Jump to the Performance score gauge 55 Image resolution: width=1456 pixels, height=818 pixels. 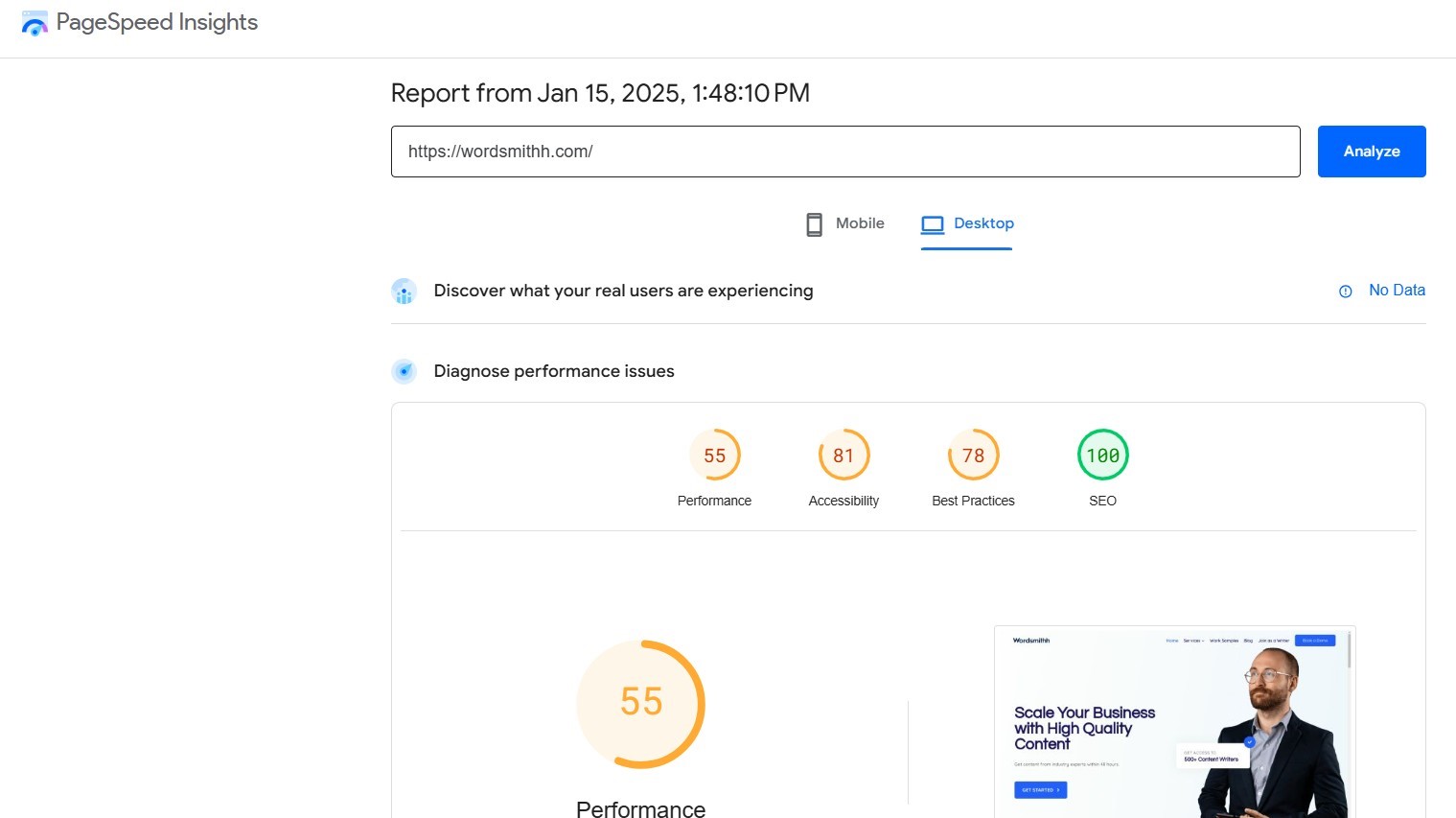point(715,456)
